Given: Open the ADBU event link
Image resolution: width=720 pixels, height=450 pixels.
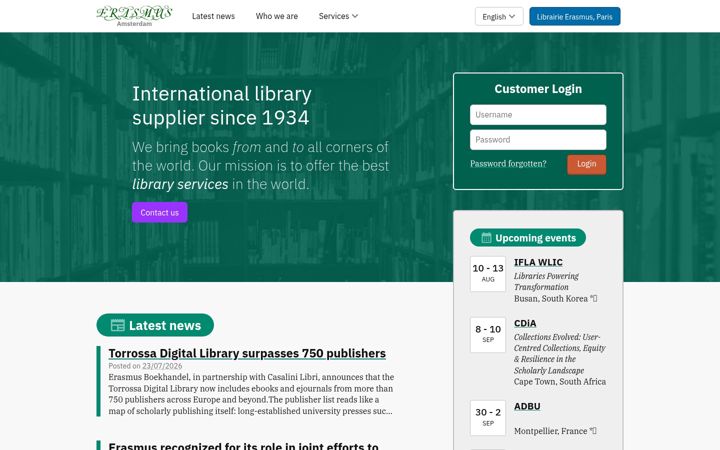Looking at the screenshot, I should pyautogui.click(x=527, y=406).
